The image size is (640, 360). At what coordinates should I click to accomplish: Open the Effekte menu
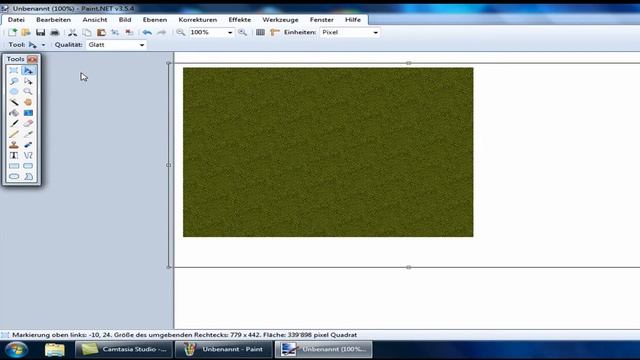coord(240,20)
